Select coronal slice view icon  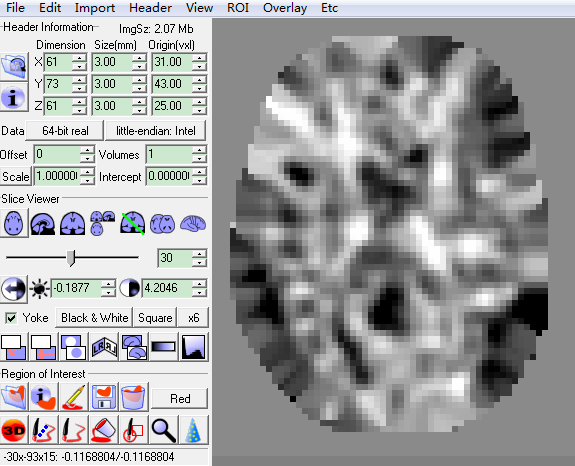point(73,223)
